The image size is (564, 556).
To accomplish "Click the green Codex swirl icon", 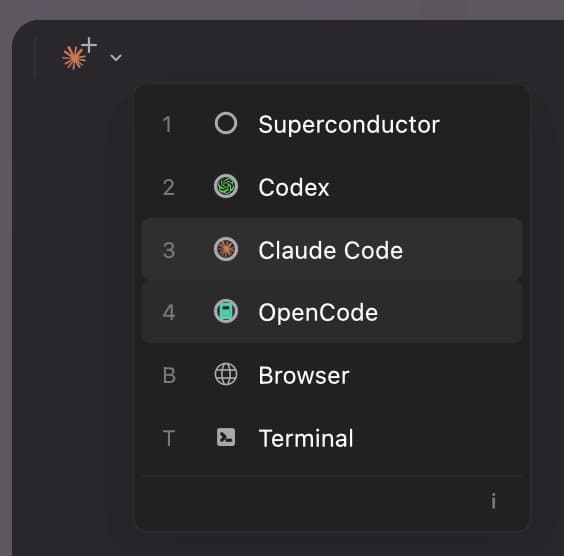I will [226, 186].
